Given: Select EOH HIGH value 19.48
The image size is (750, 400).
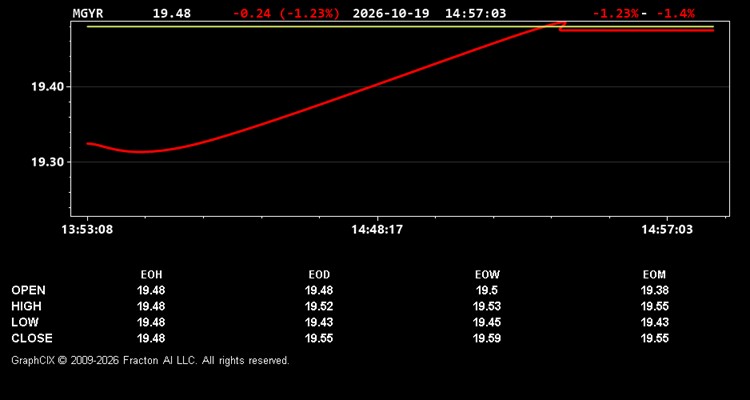Looking at the screenshot, I should pyautogui.click(x=151, y=306).
